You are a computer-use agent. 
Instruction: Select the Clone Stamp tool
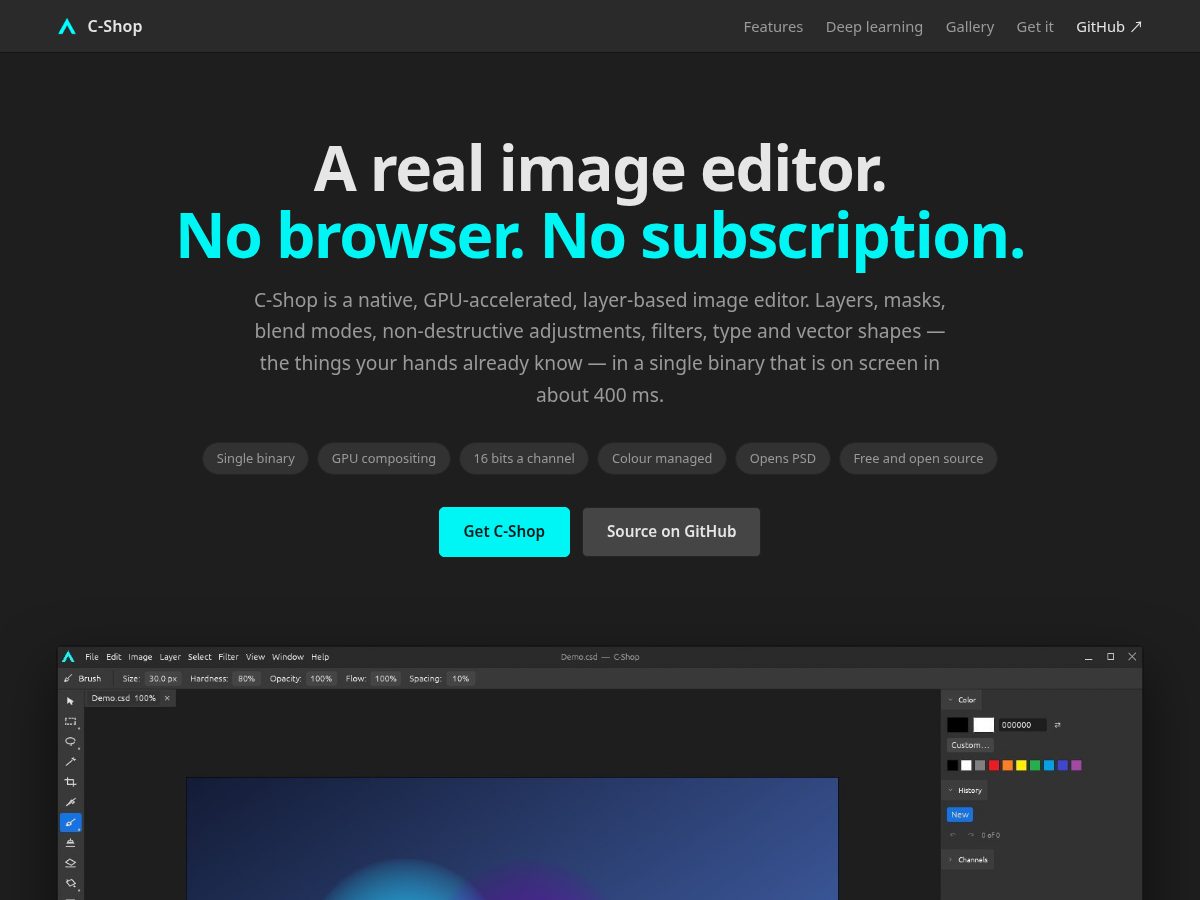point(70,843)
